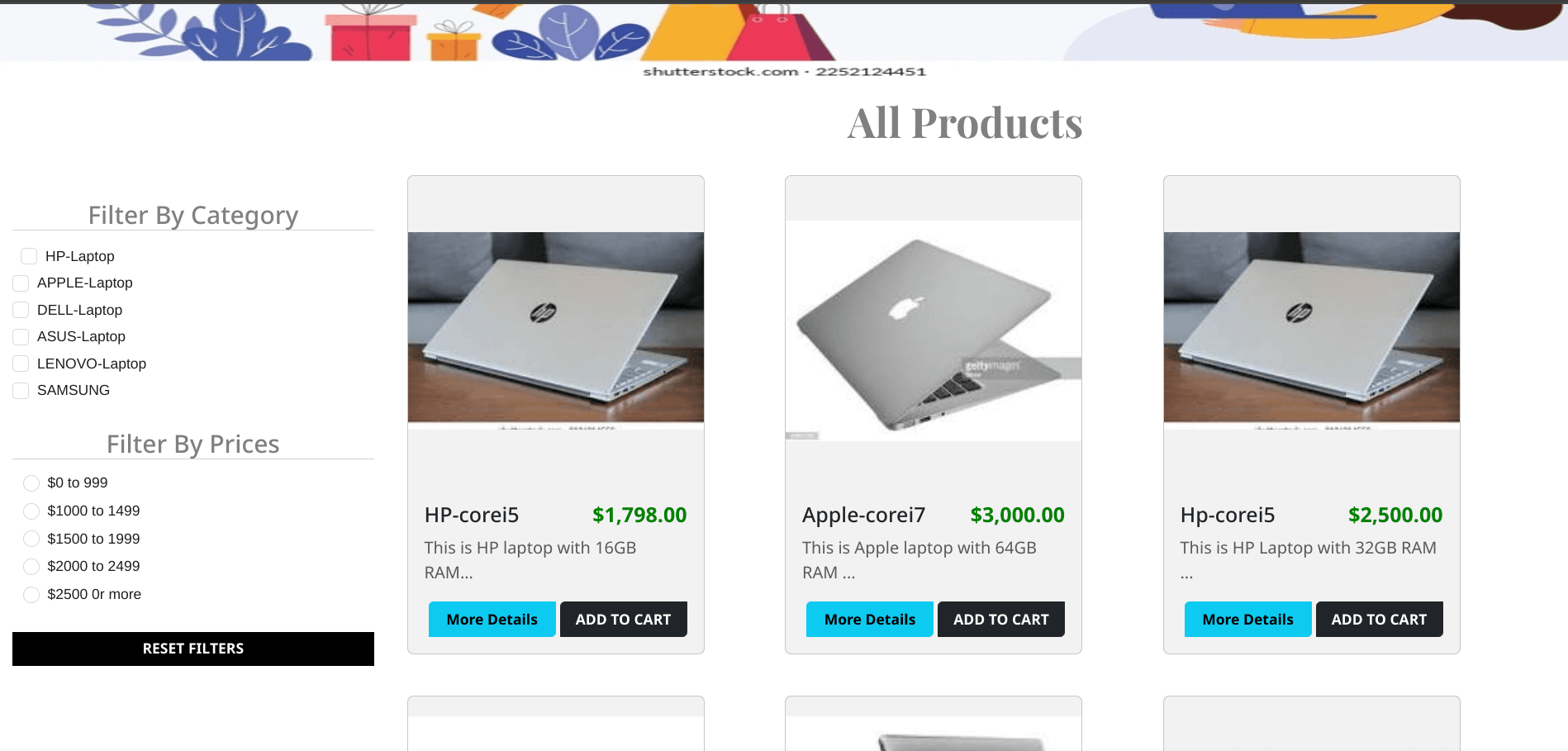1568x751 pixels.
Task: Open More Details for Hp-corei5 $2,500
Action: click(1247, 620)
